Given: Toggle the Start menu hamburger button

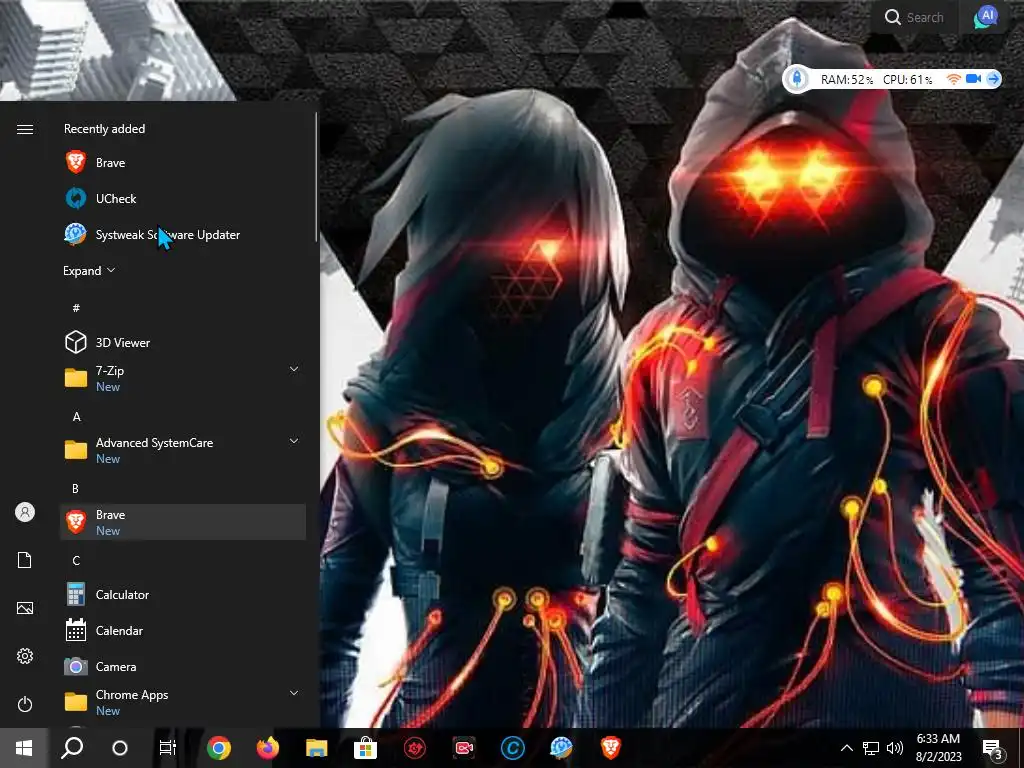Looking at the screenshot, I should (25, 129).
